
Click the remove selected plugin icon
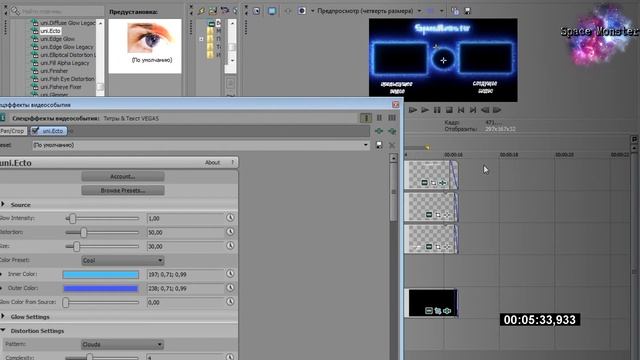coord(392,131)
